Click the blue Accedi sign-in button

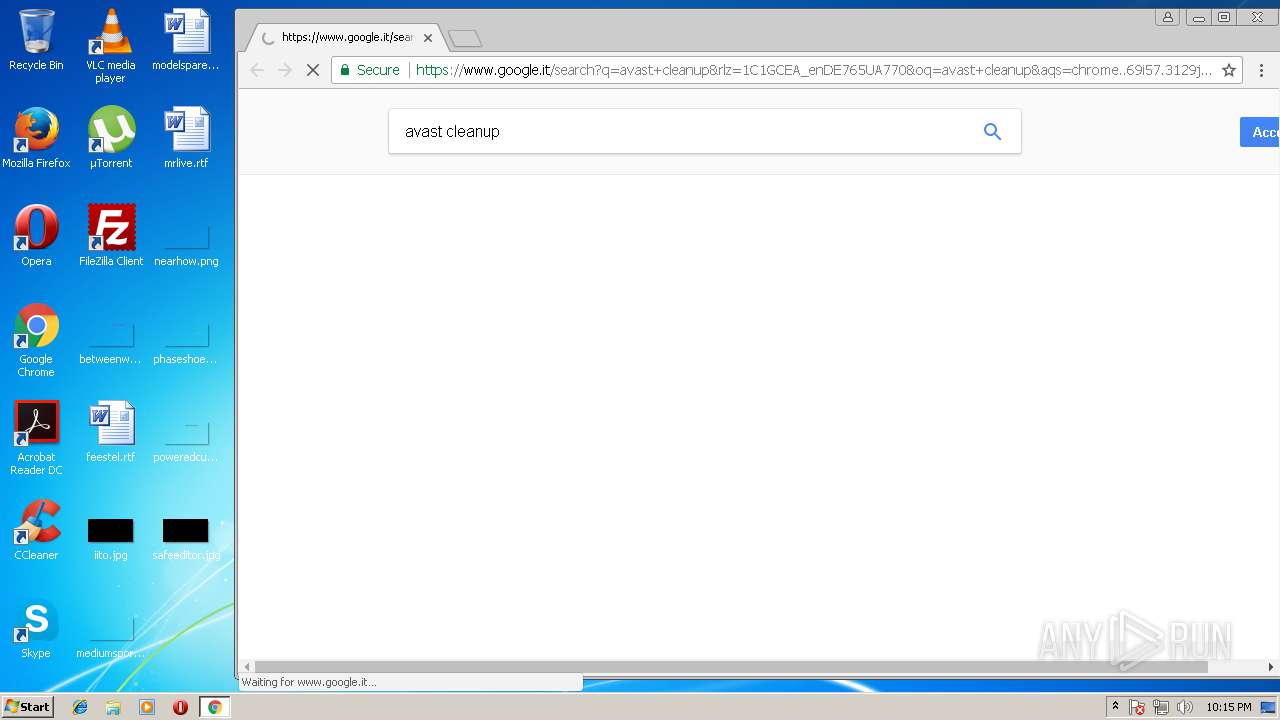point(1260,132)
